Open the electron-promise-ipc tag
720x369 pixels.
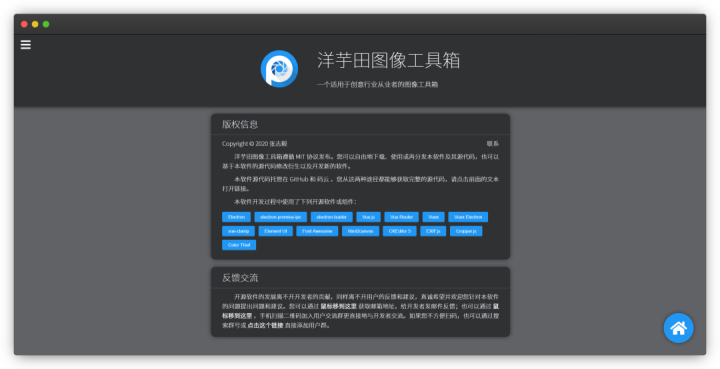click(281, 217)
